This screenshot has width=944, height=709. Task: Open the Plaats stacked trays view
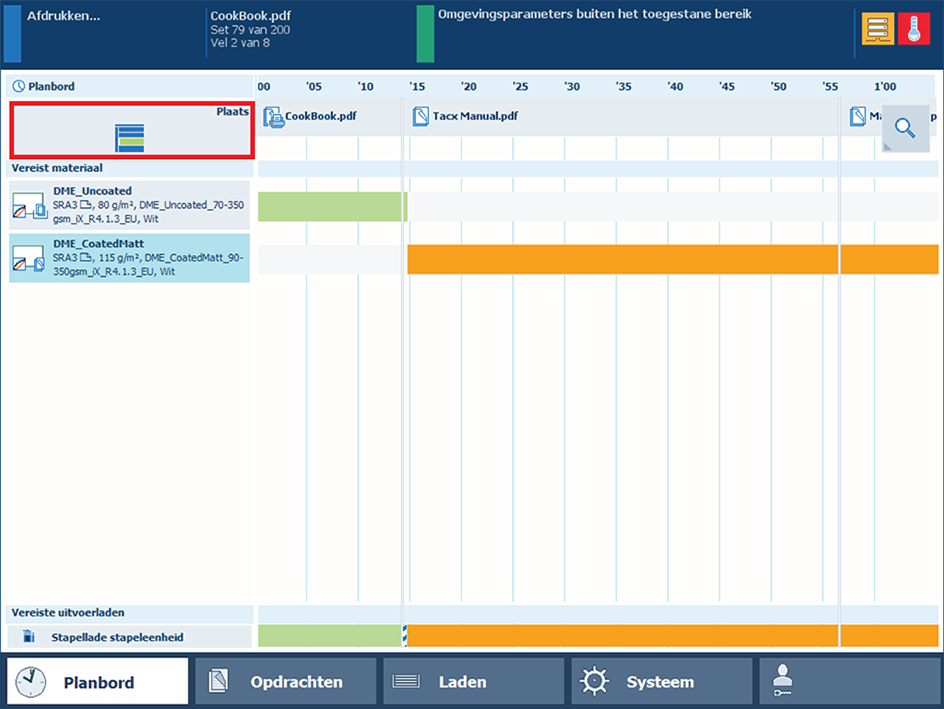132,130
